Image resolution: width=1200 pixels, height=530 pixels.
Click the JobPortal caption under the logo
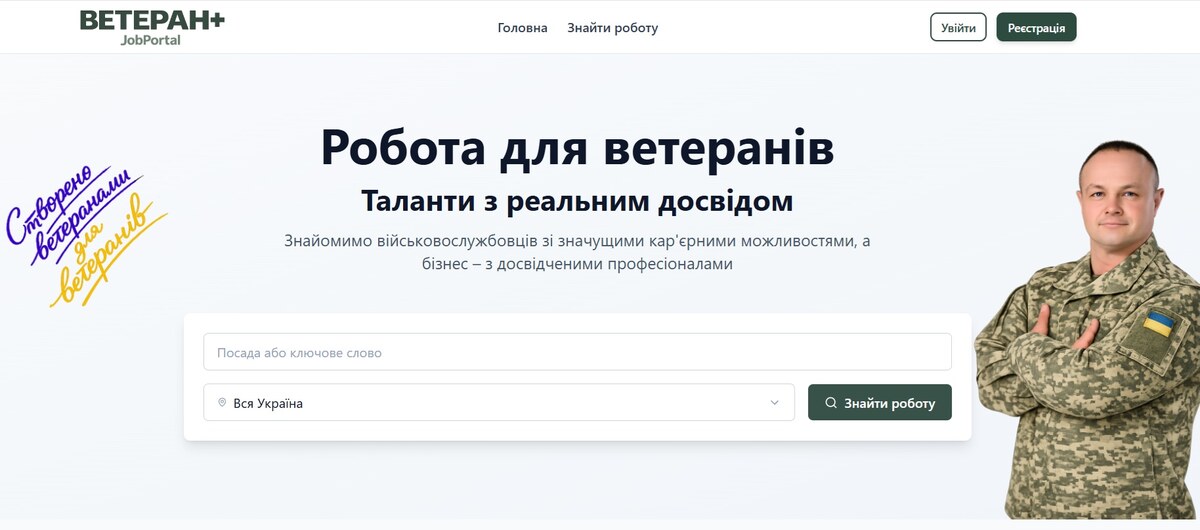tap(151, 40)
